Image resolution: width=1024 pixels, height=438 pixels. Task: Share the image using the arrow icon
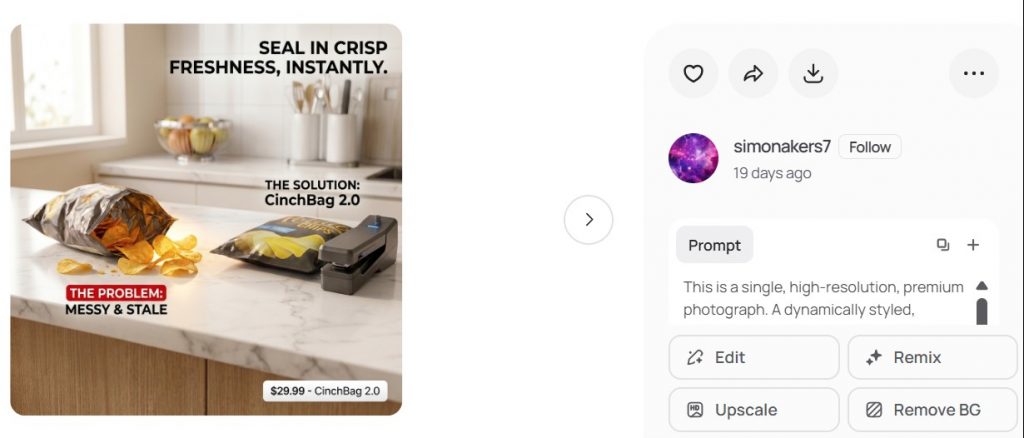point(753,74)
